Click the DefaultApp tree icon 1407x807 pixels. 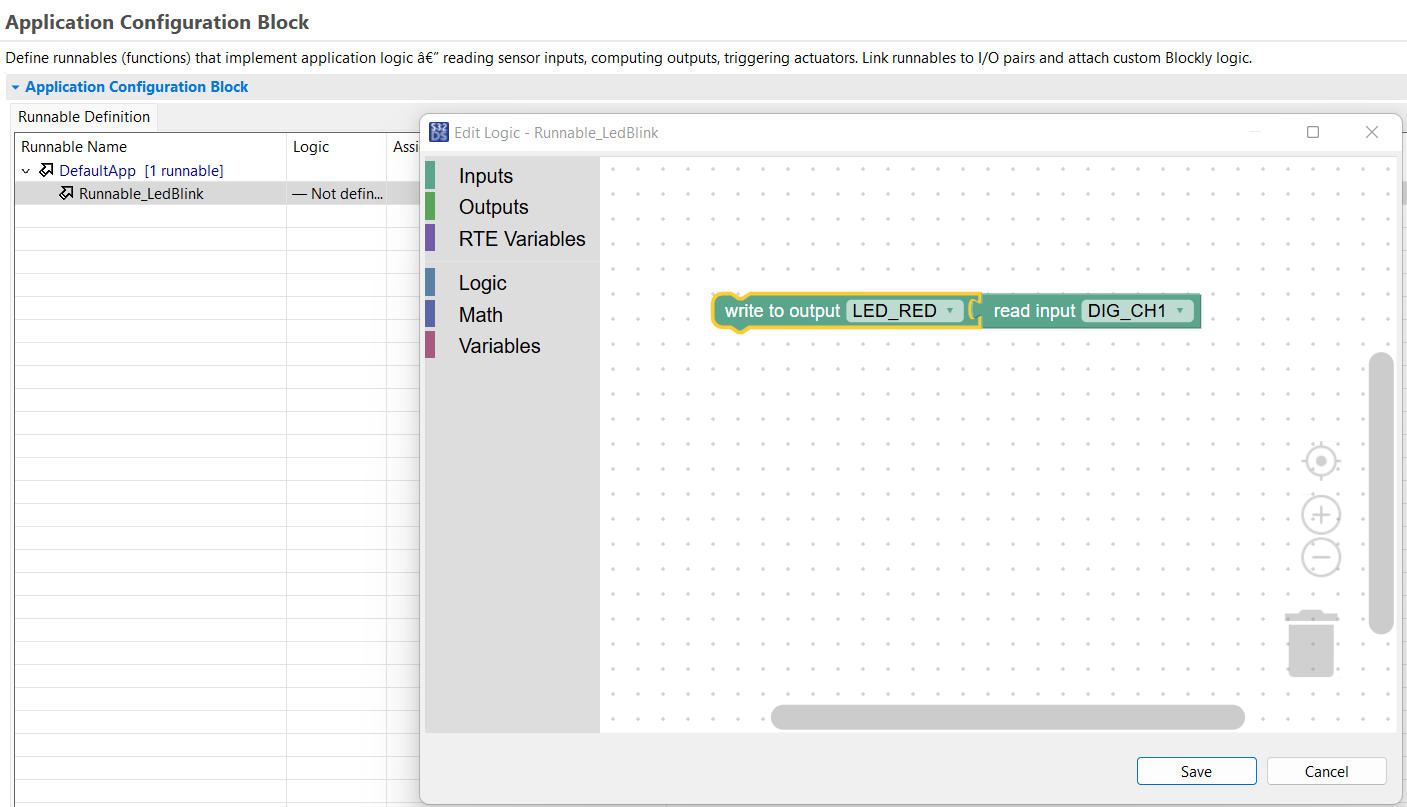[x=46, y=170]
